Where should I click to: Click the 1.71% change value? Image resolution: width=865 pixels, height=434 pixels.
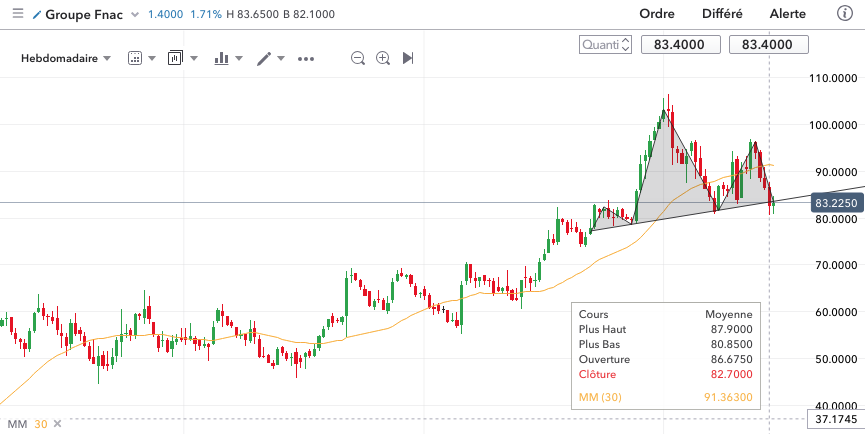click(206, 14)
